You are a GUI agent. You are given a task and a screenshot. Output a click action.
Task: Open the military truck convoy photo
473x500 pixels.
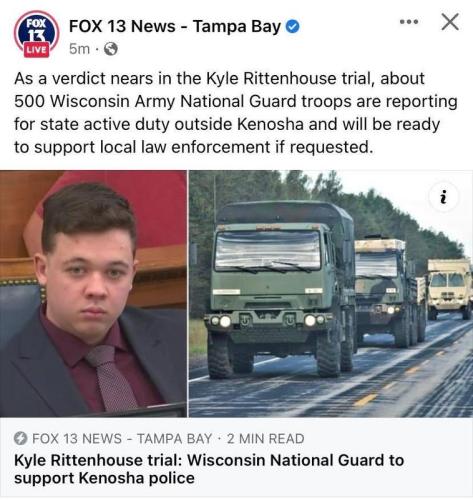pos(331,294)
